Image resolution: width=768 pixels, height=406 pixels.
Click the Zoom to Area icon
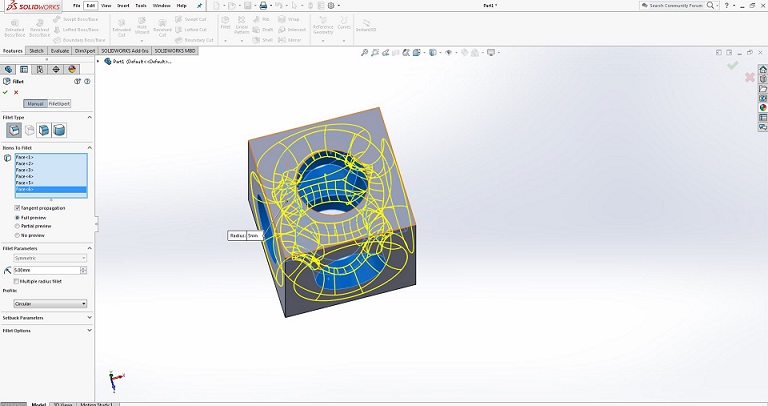375,52
